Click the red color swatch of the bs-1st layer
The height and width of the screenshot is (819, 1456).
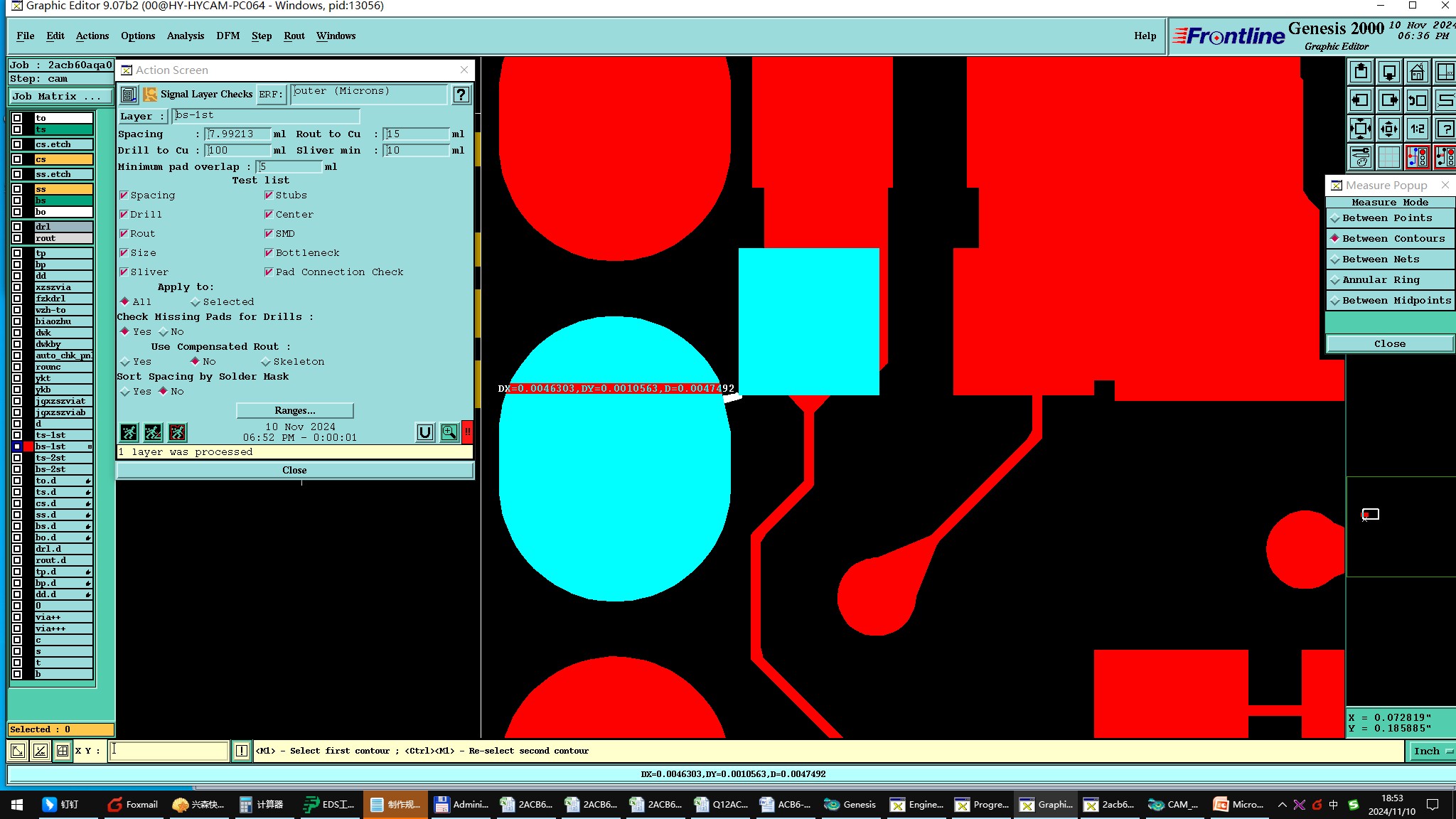click(28, 446)
